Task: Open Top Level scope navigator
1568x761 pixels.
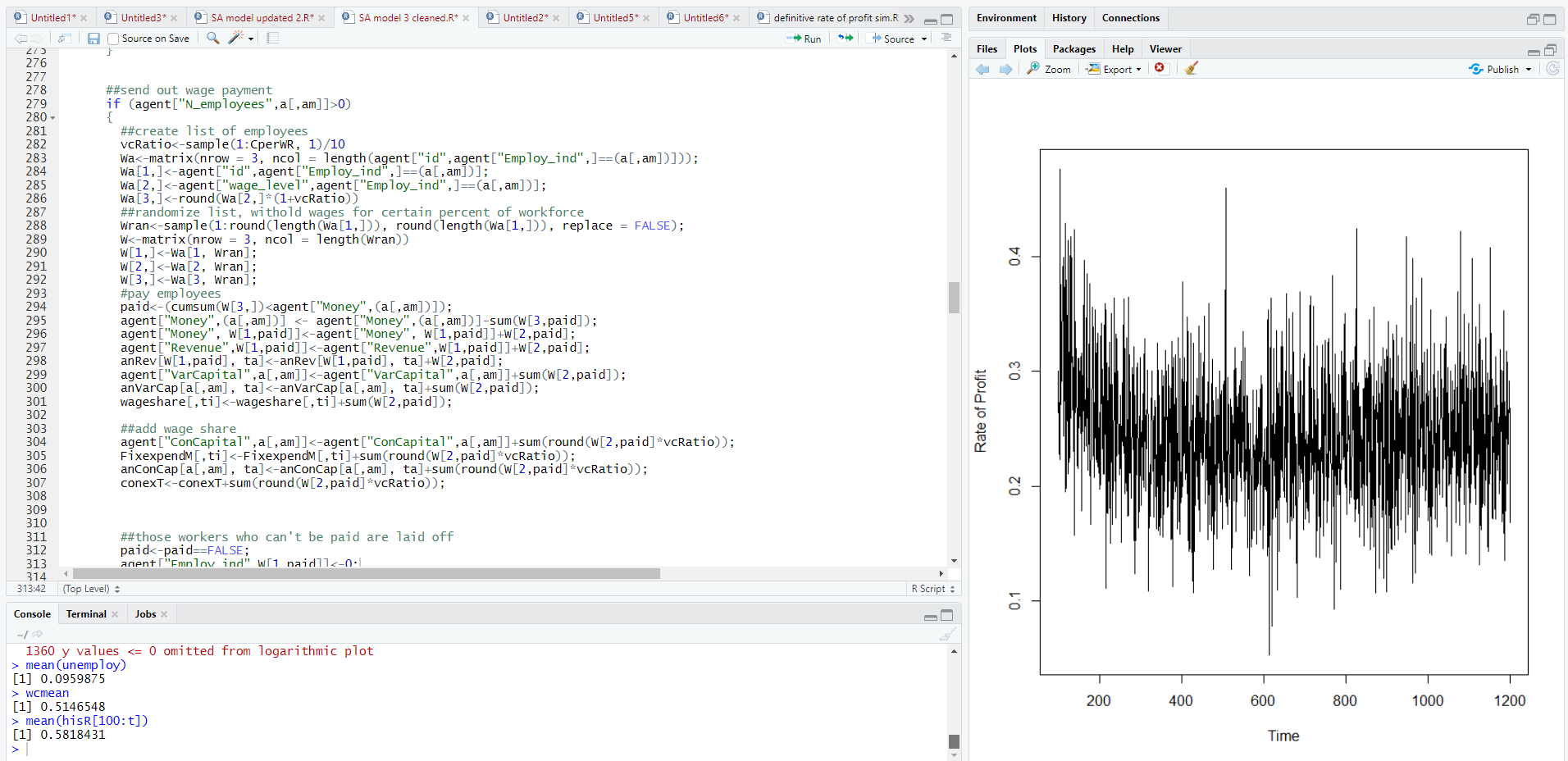Action: (92, 589)
